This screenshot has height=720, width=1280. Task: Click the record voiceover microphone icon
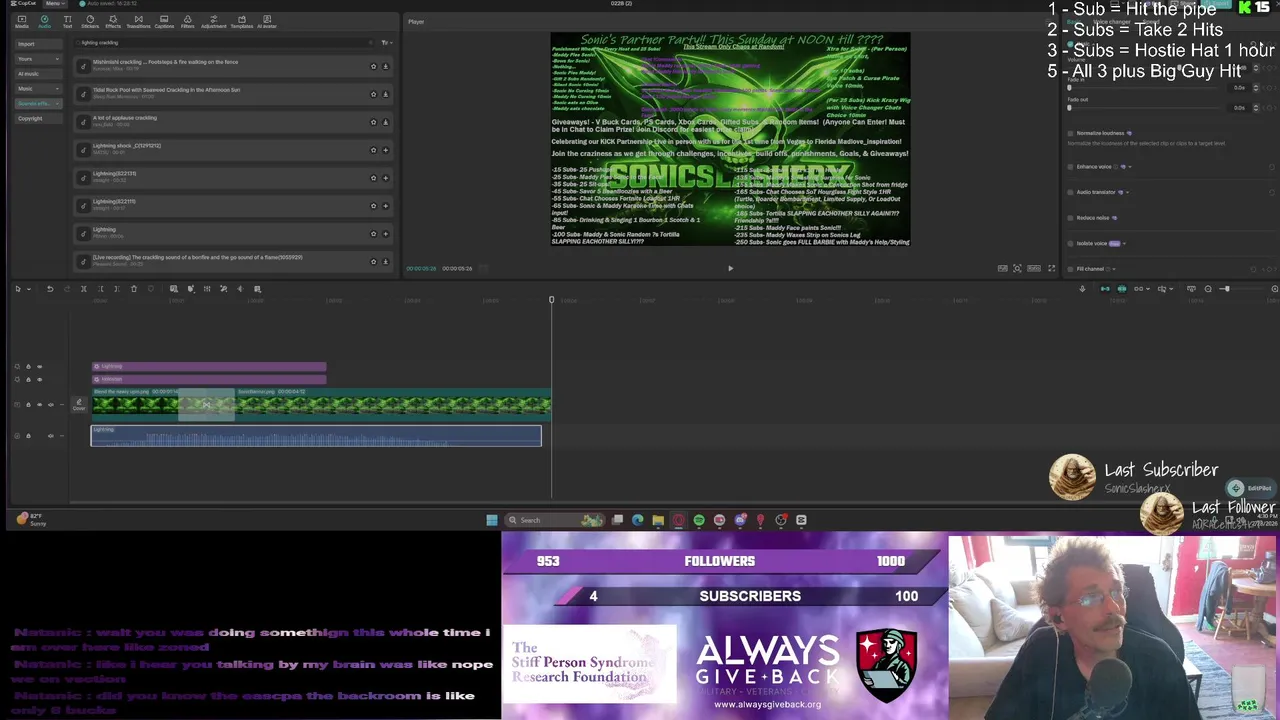tap(1082, 289)
